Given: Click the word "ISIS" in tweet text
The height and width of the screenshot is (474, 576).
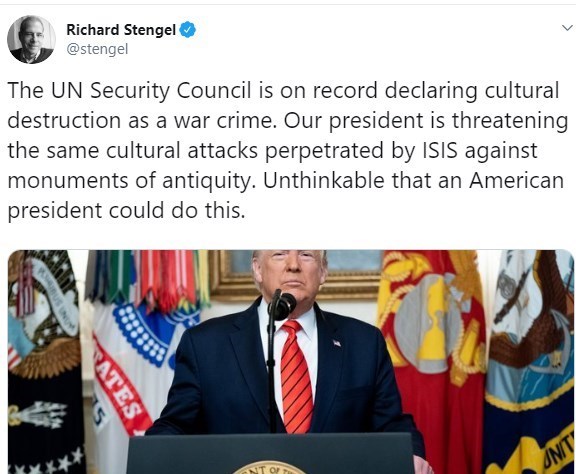Looking at the screenshot, I should [440, 150].
